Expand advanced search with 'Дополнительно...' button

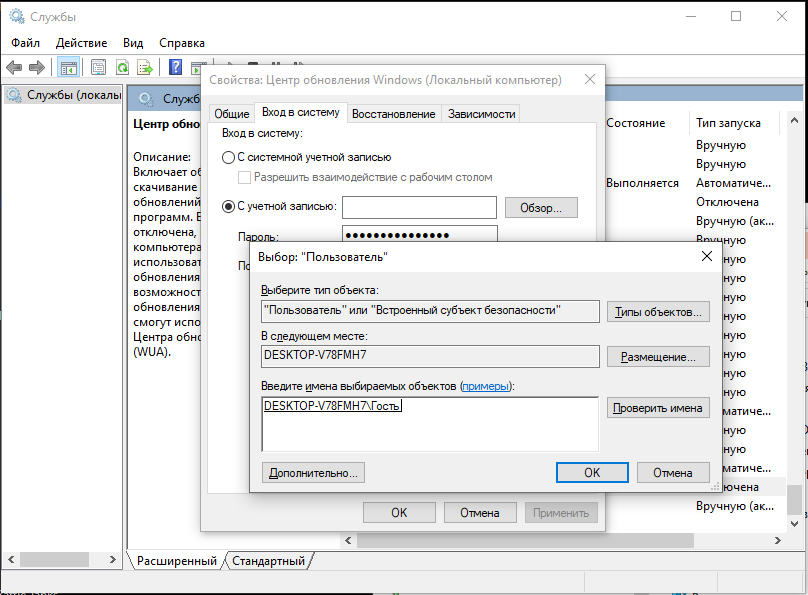[x=313, y=472]
